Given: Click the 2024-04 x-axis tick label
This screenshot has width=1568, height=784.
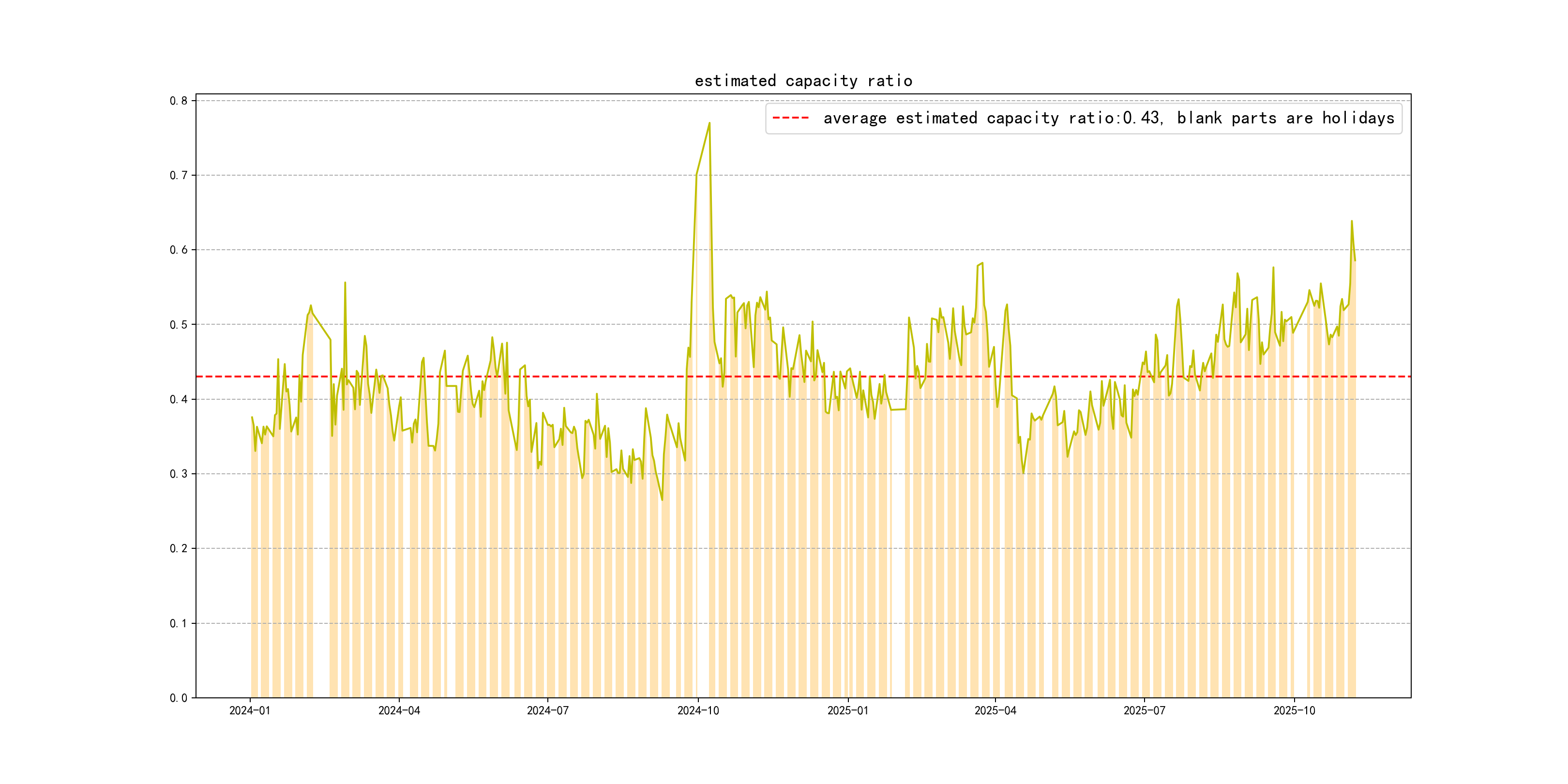Looking at the screenshot, I should tap(399, 710).
